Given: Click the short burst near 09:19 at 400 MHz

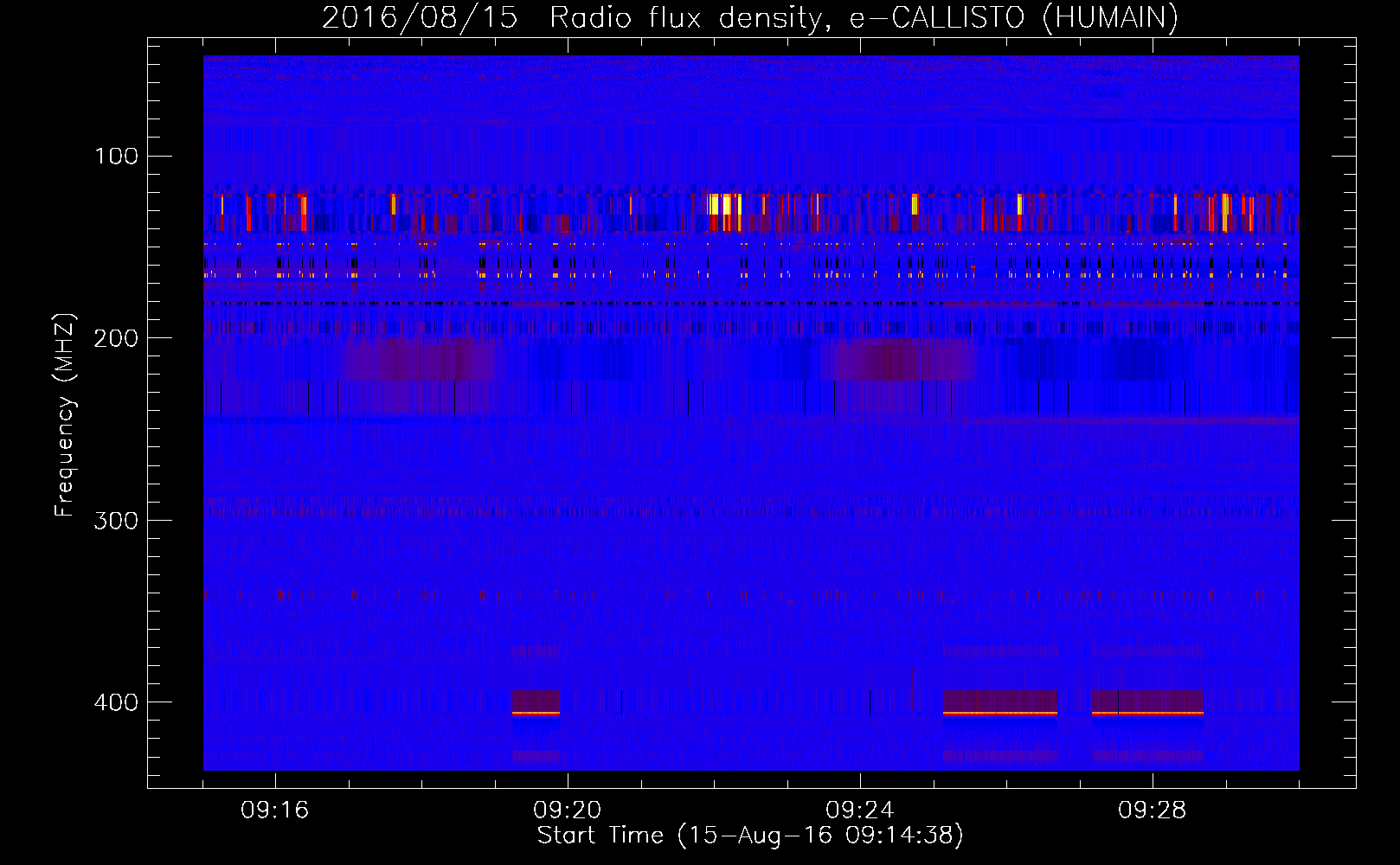Looking at the screenshot, I should pyautogui.click(x=536, y=702).
